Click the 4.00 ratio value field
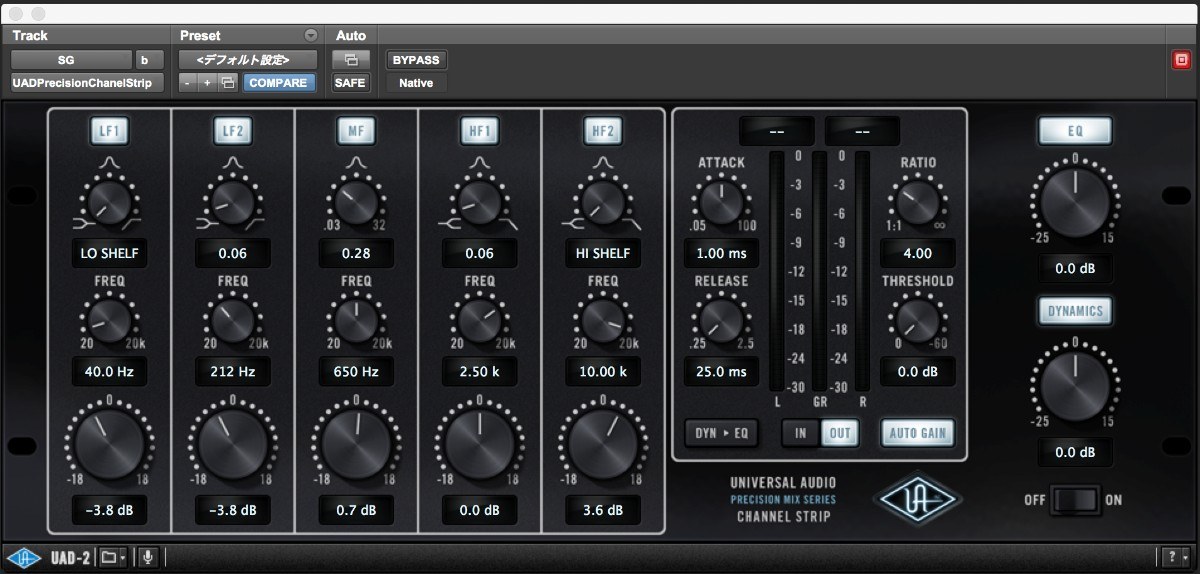 pyautogui.click(x=918, y=253)
